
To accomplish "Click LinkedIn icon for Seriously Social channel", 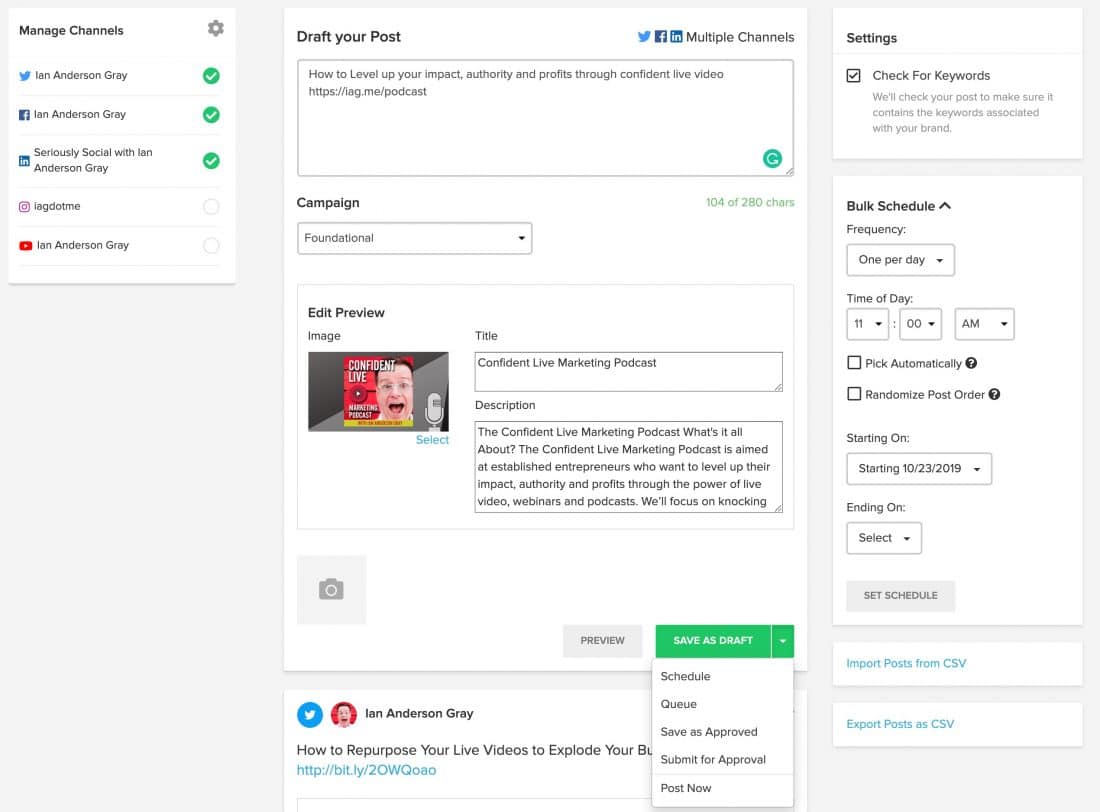I will pos(24,161).
